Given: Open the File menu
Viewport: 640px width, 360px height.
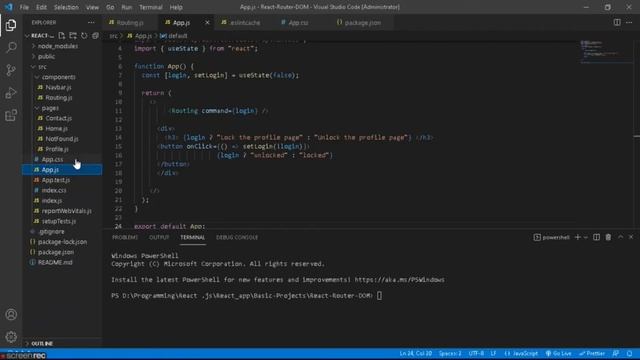Looking at the screenshot, I should (x=24, y=7).
